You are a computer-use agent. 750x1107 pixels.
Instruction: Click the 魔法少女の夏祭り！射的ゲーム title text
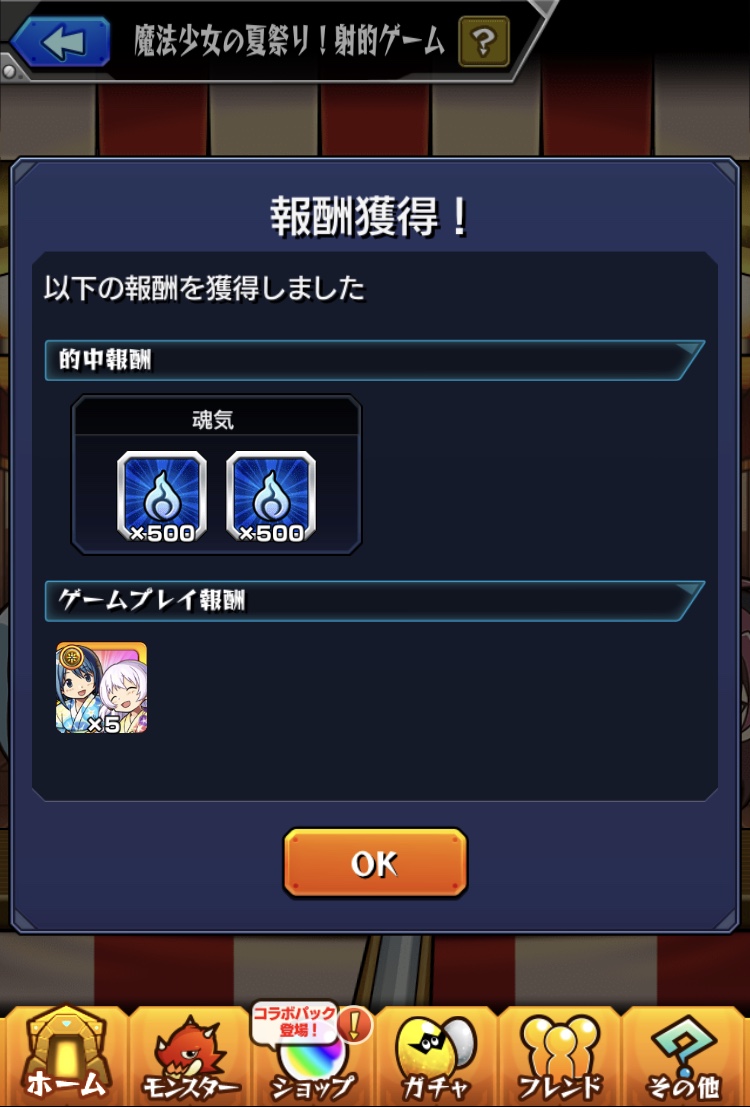pyautogui.click(x=290, y=42)
